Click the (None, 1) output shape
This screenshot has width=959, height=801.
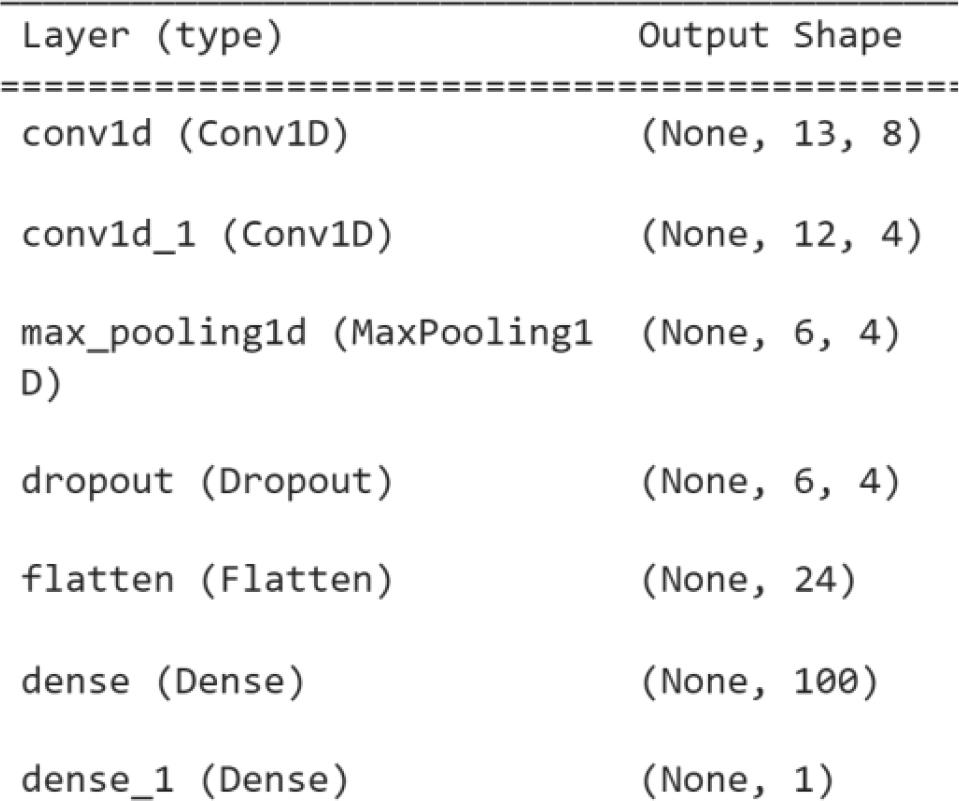pos(736,781)
